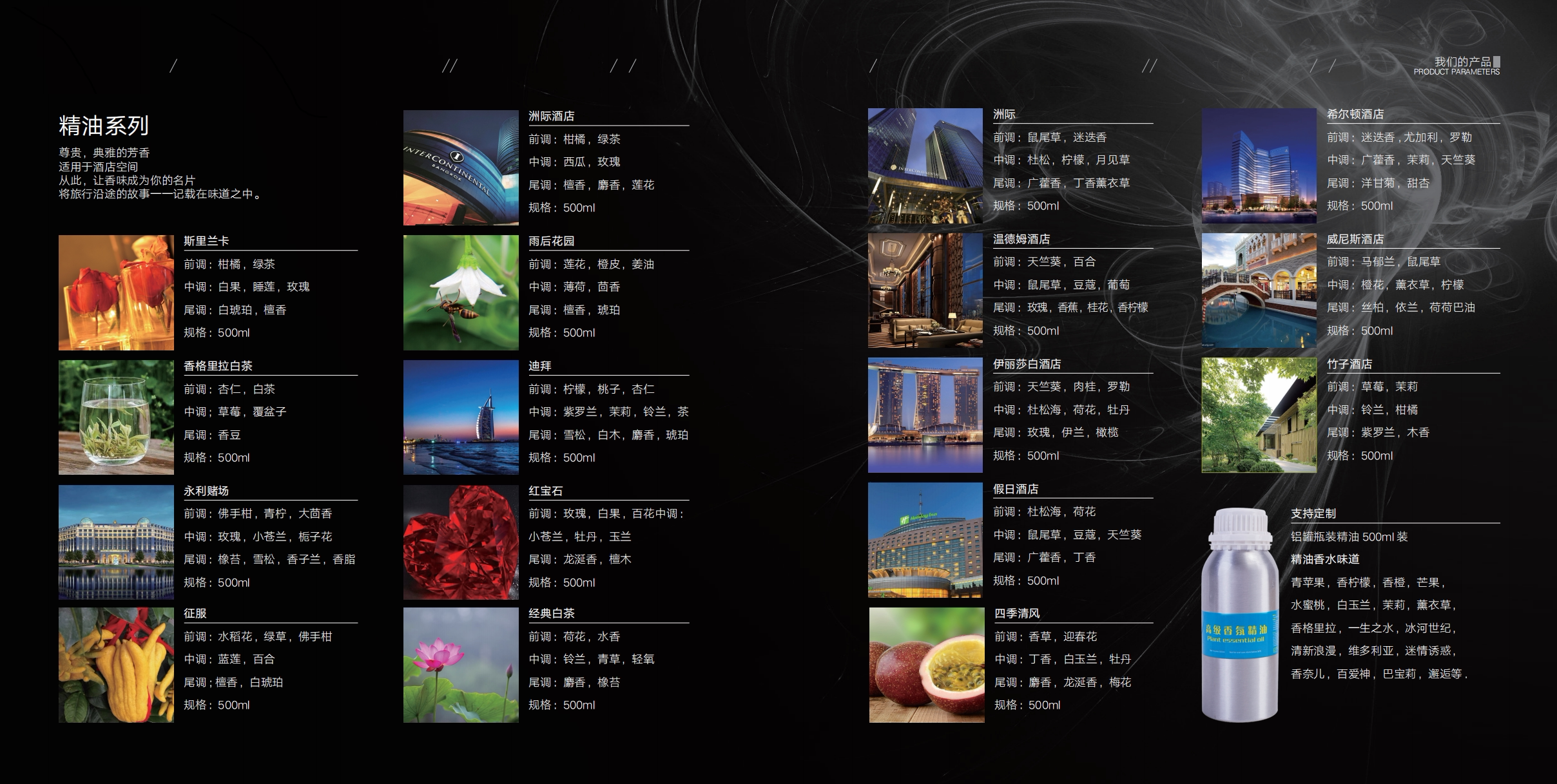Click the pink lotus flower thumbnail
Screen dimensions: 1557x784
461,665
